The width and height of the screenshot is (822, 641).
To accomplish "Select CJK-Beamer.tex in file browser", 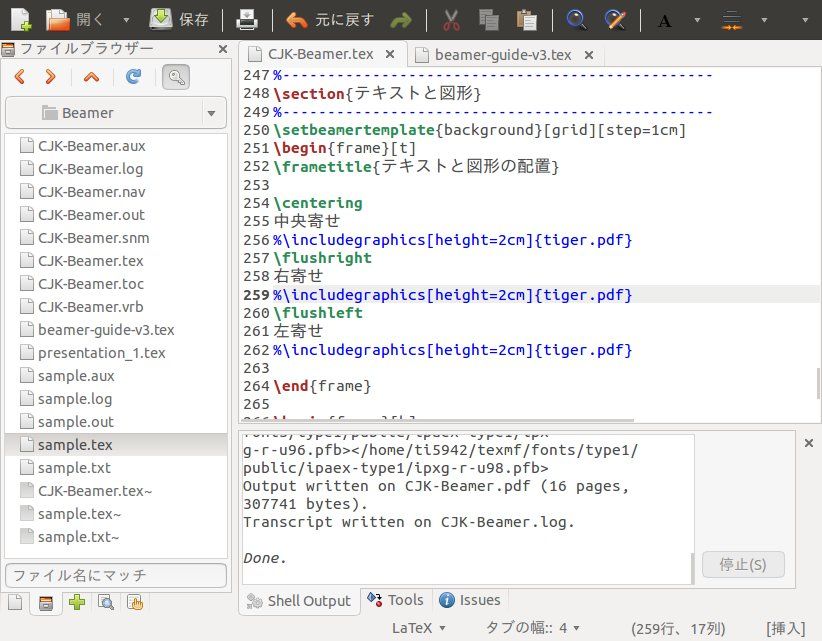I will [x=116, y=261].
